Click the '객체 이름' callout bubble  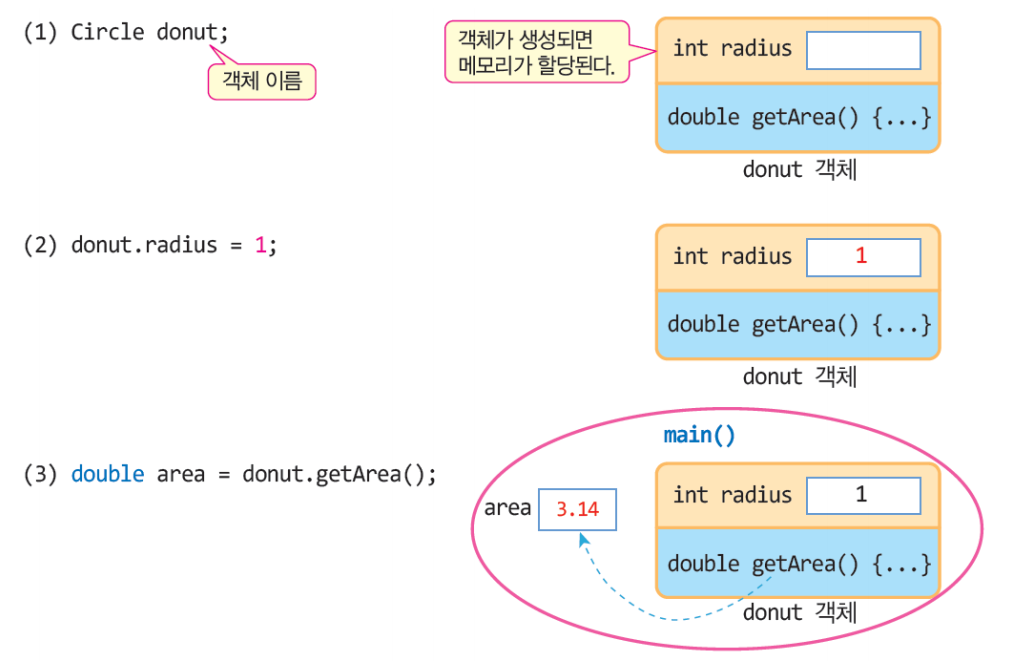[262, 81]
